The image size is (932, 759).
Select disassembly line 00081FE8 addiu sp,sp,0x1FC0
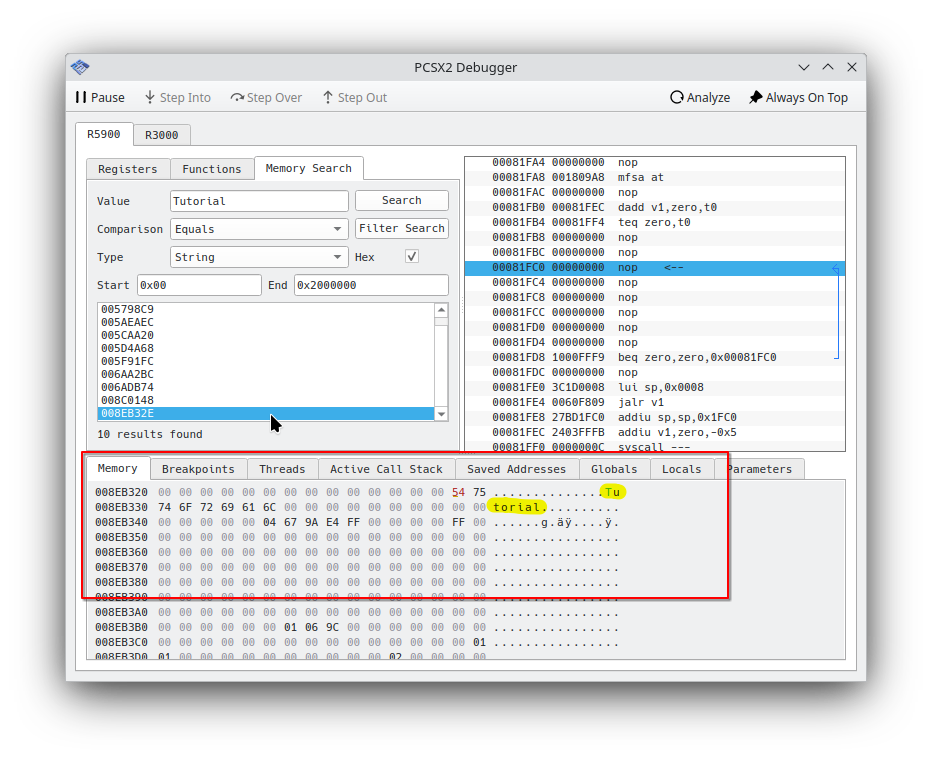pyautogui.click(x=655, y=417)
